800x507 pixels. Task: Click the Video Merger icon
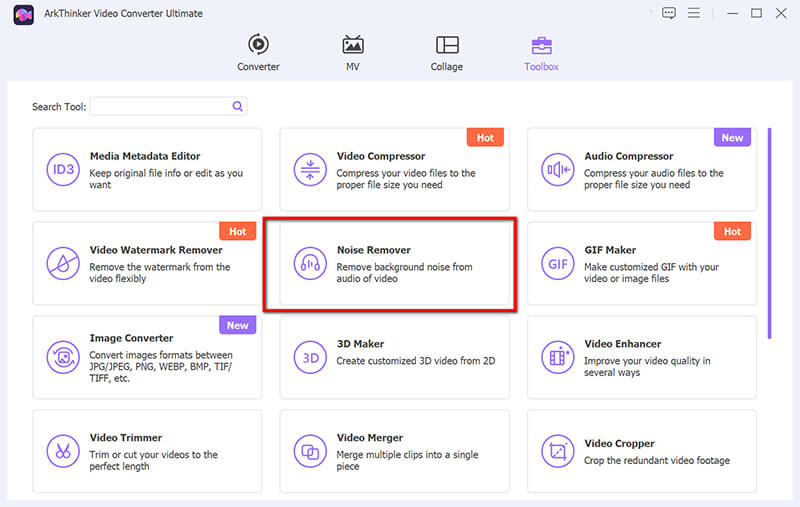pyautogui.click(x=310, y=451)
